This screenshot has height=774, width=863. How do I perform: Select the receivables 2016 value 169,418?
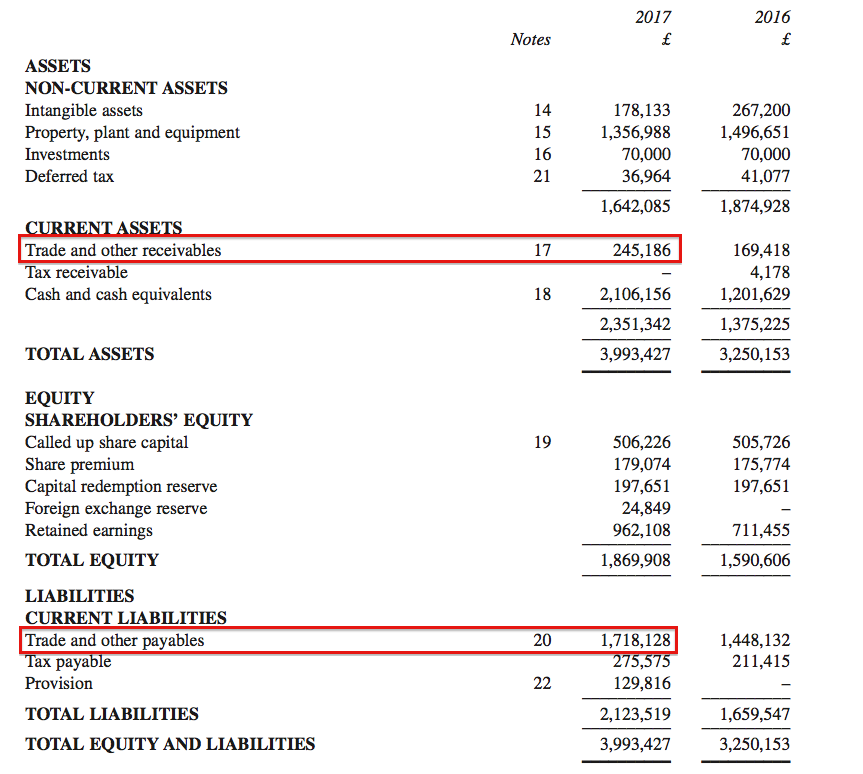pos(761,250)
